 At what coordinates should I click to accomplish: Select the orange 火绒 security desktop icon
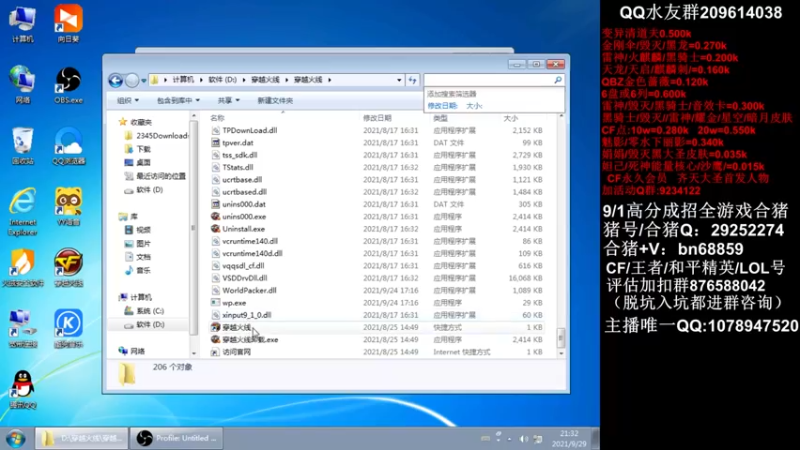[x=22, y=267]
